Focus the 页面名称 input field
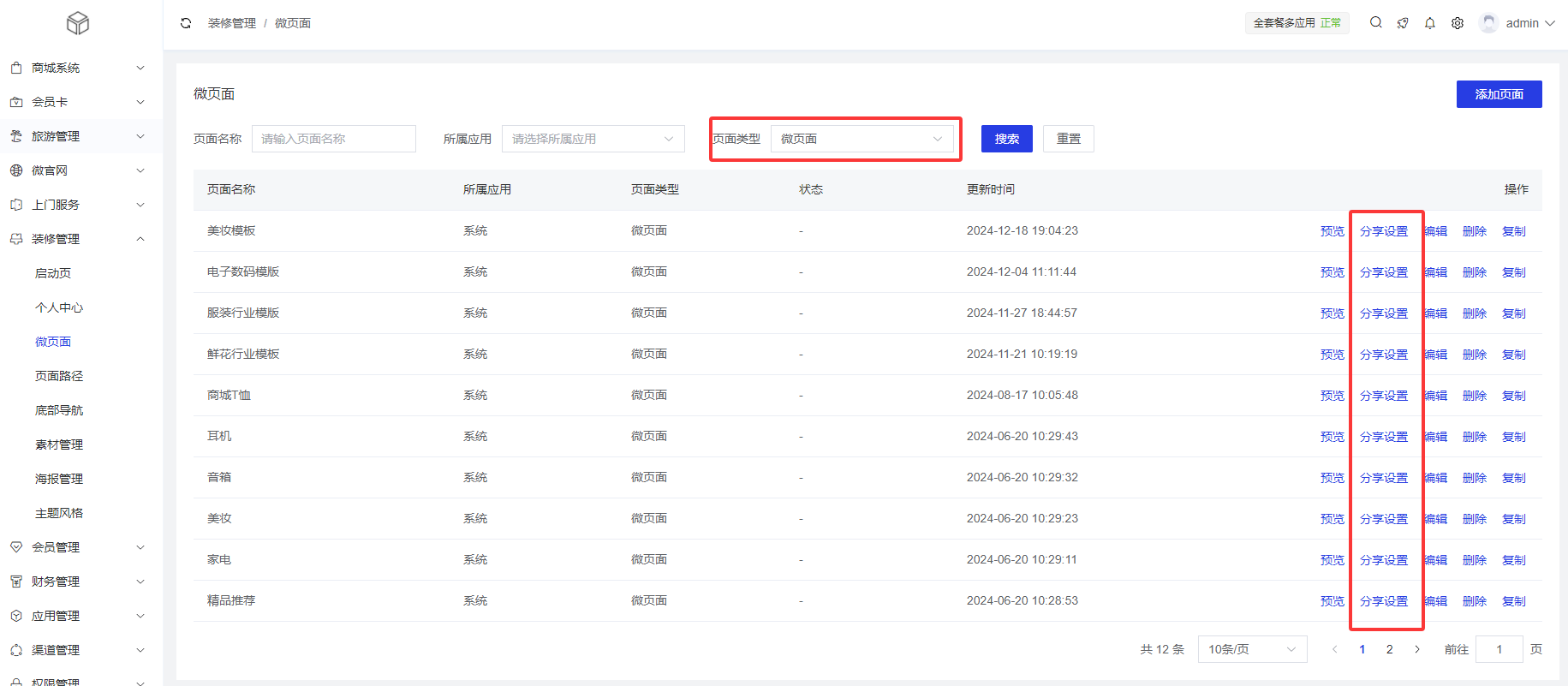The width and height of the screenshot is (1568, 686). tap(333, 139)
